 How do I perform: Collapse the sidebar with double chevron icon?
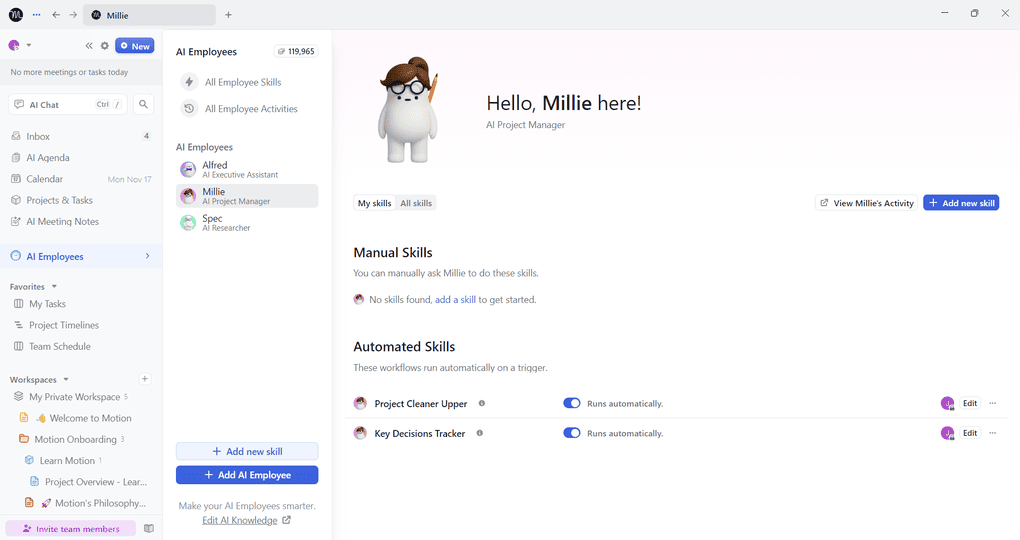click(x=88, y=46)
